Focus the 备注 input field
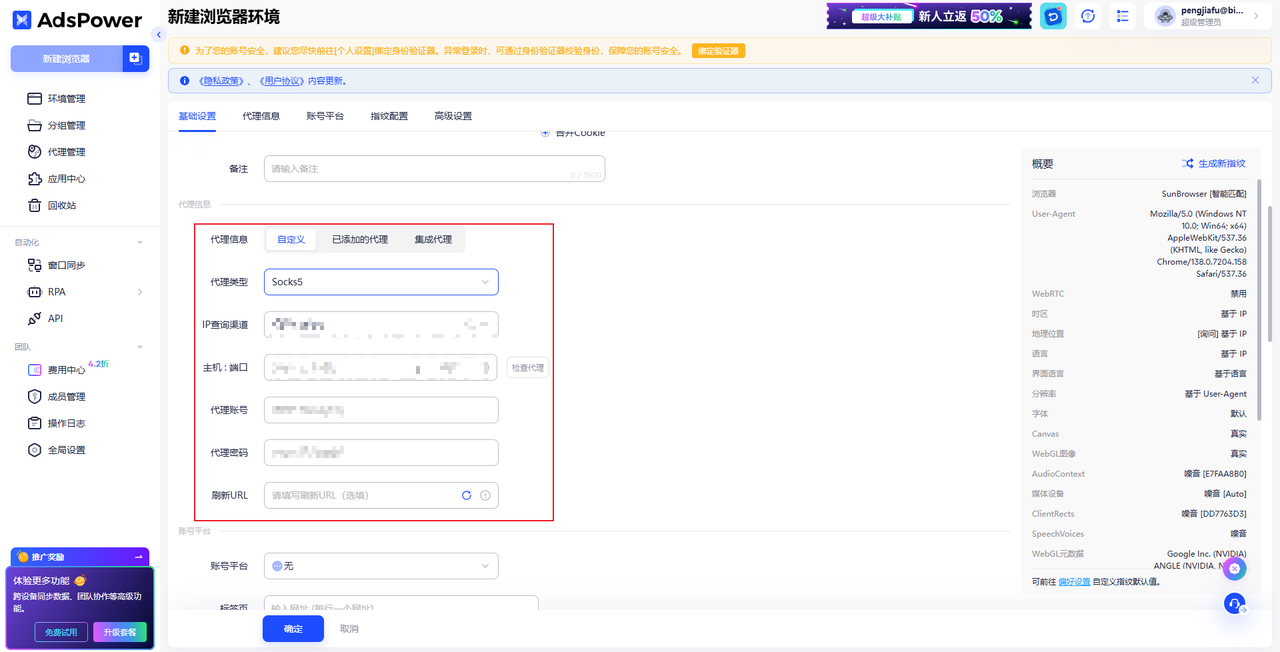Screen dimensions: 1280x652 pyautogui.click(x=434, y=169)
